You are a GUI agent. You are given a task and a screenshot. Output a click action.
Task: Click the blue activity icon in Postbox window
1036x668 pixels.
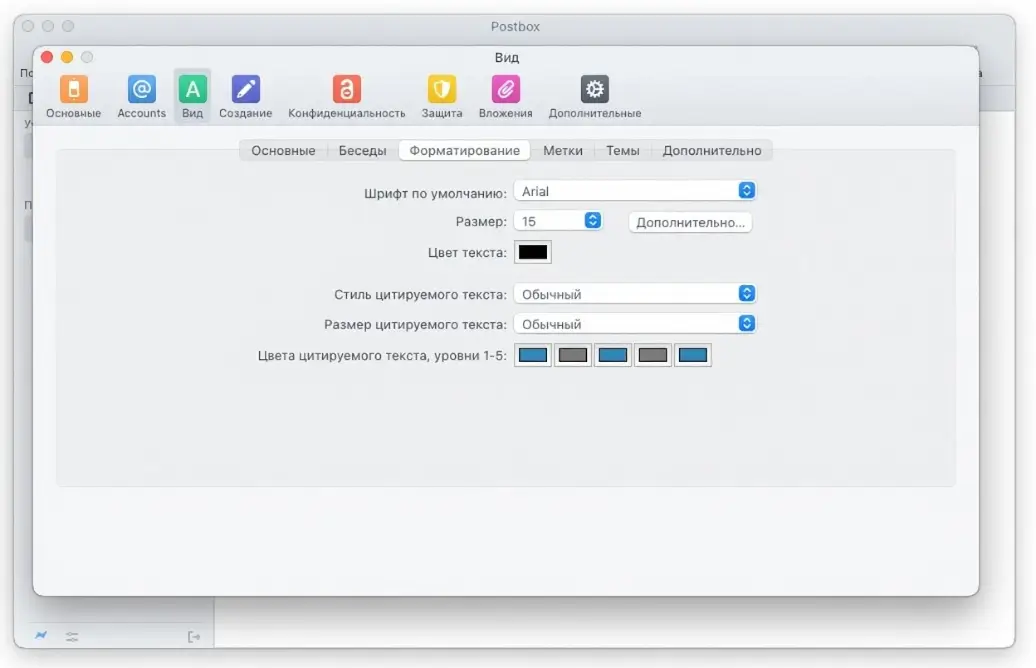pyautogui.click(x=41, y=636)
